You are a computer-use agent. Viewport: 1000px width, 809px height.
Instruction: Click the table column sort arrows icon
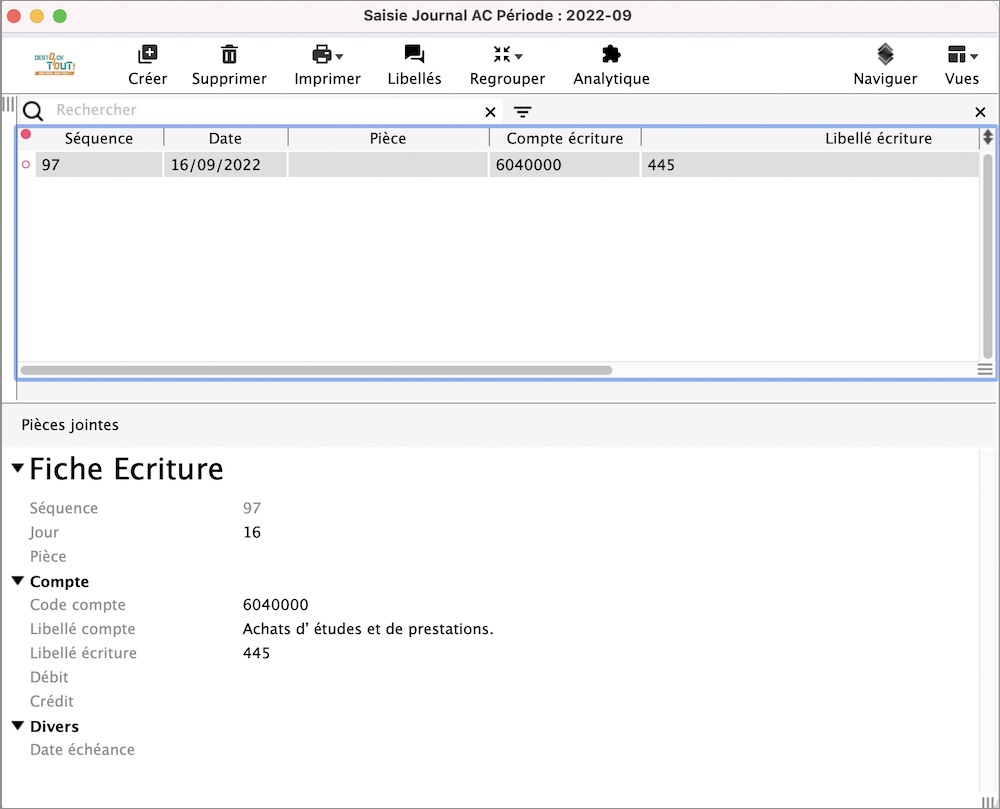coord(987,137)
